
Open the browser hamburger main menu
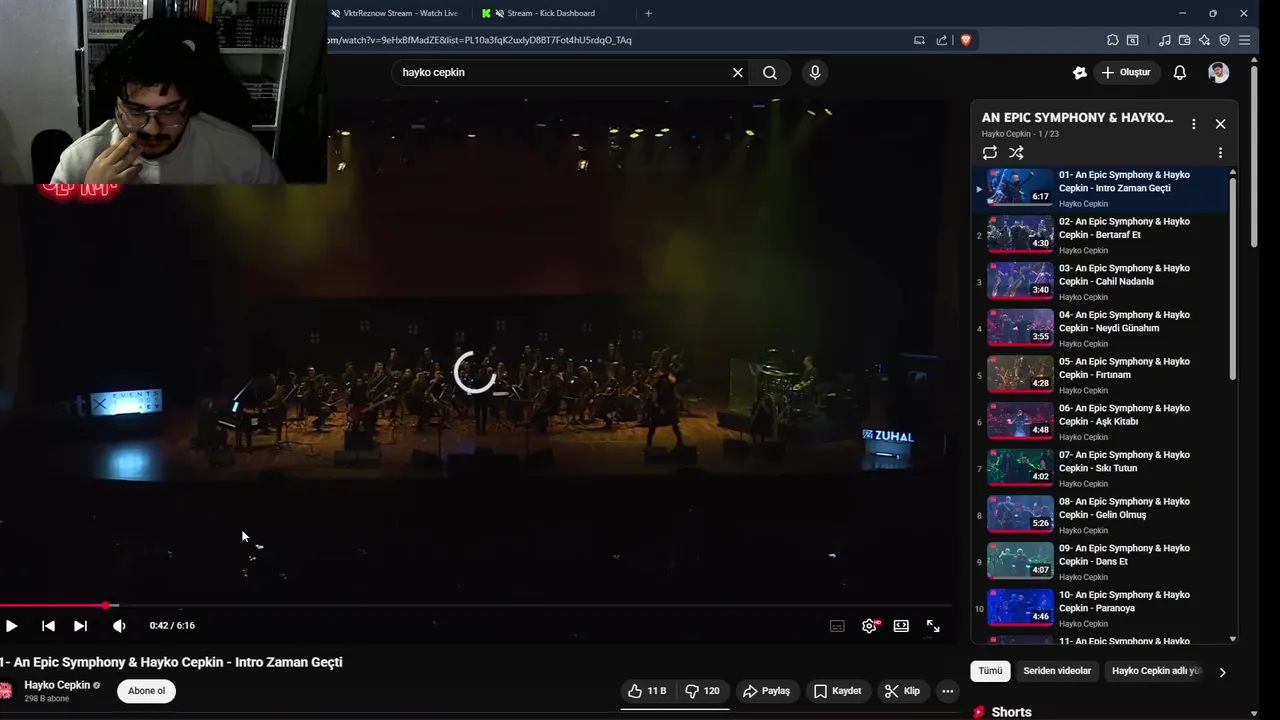(1244, 40)
